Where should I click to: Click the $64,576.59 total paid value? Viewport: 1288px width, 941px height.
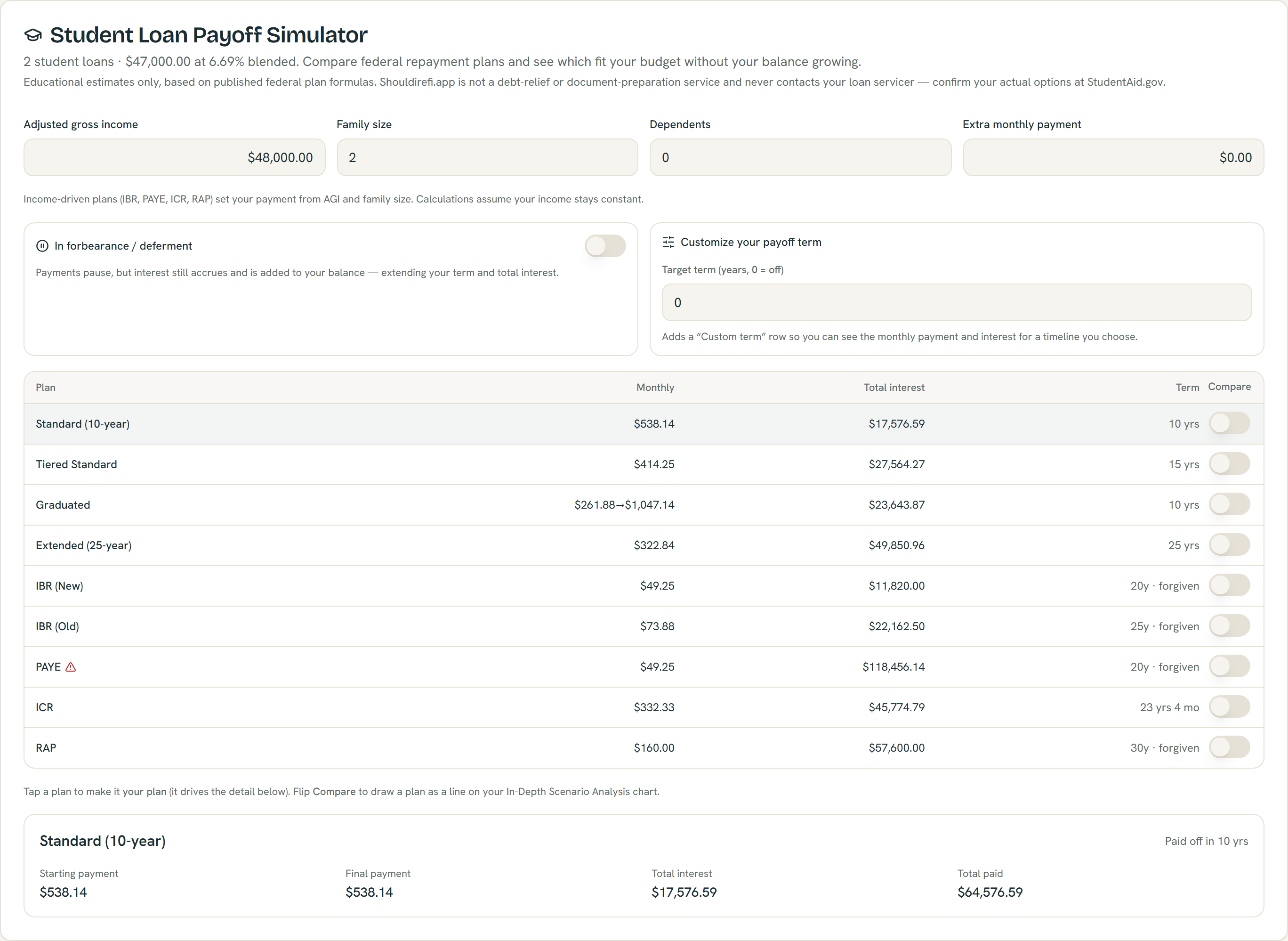pos(990,892)
